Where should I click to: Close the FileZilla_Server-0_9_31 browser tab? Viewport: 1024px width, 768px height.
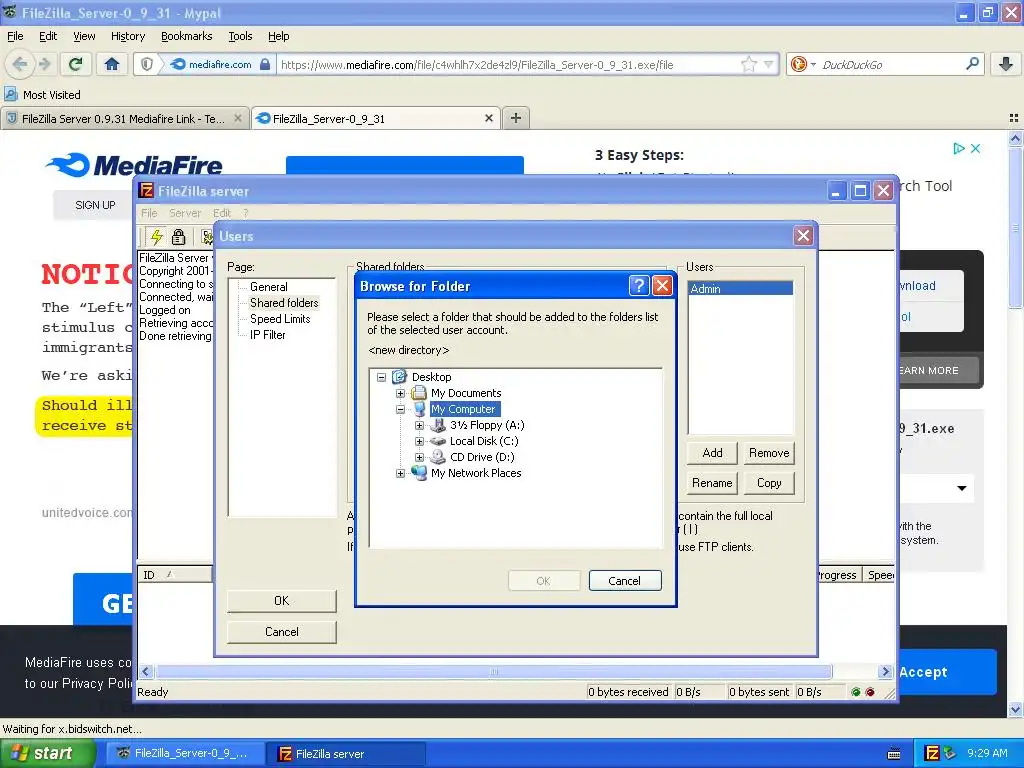pyautogui.click(x=488, y=118)
